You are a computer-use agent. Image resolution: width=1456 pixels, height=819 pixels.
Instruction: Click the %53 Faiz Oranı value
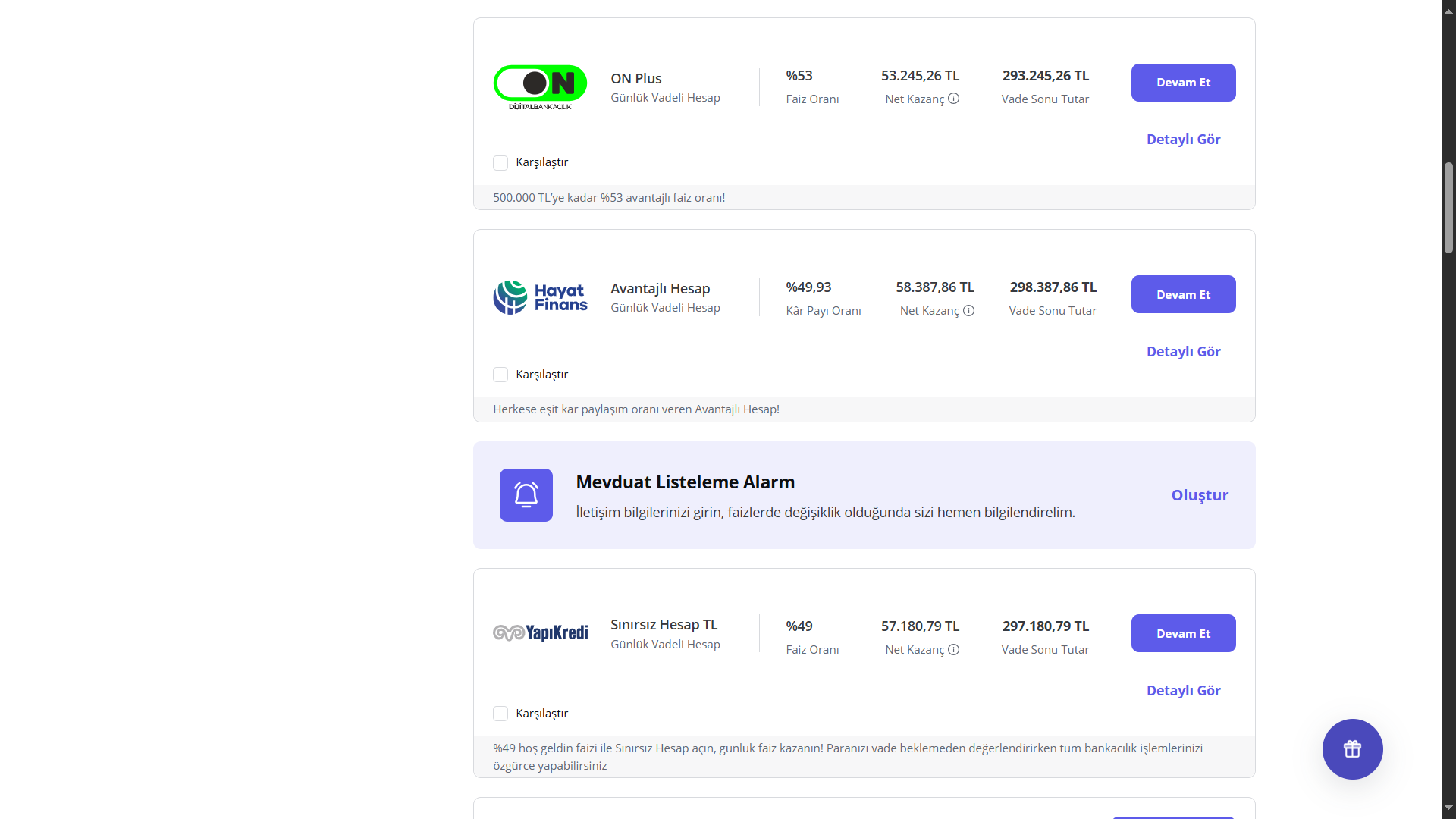pos(799,76)
